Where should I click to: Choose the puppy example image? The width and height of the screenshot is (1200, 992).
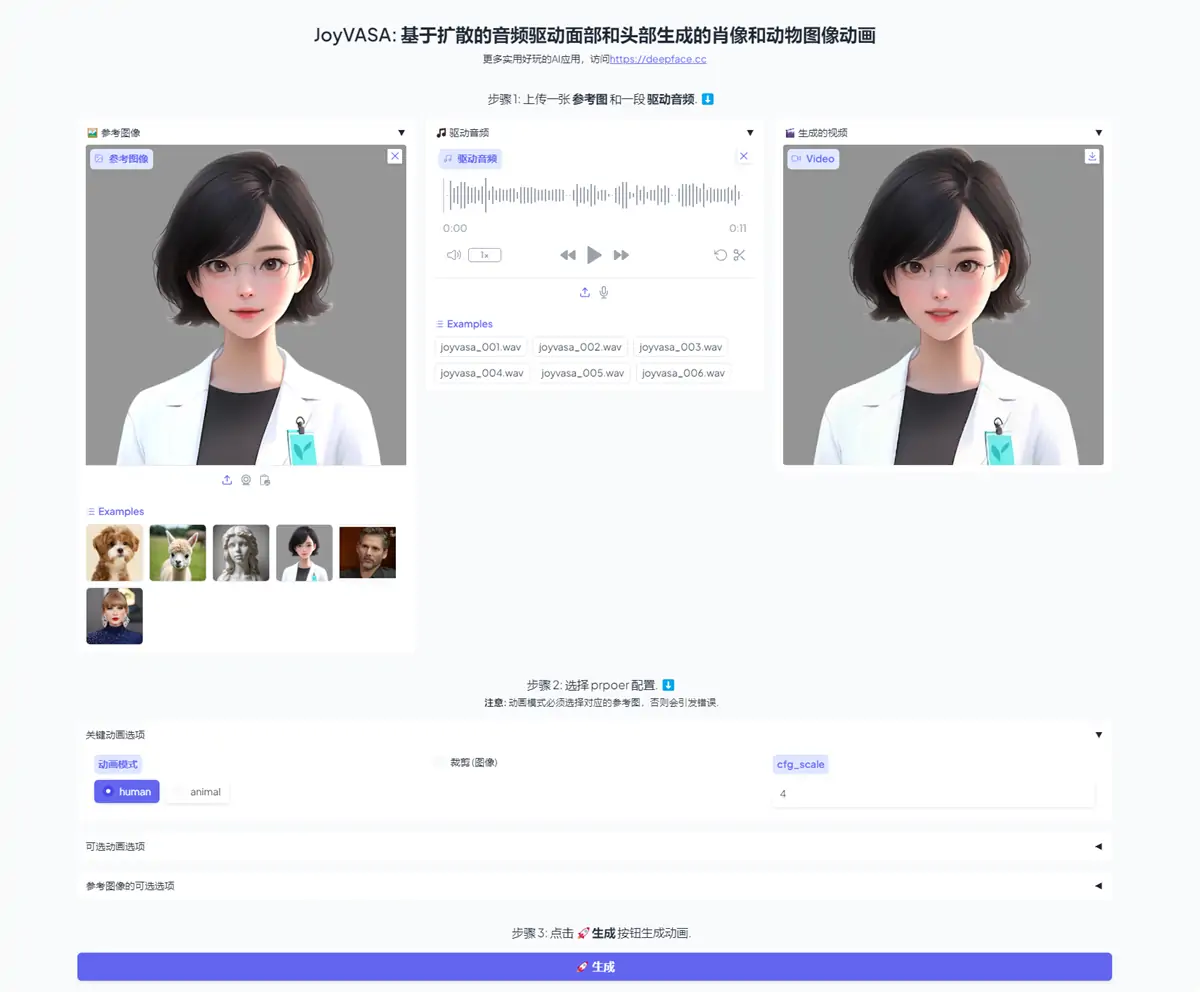[114, 553]
